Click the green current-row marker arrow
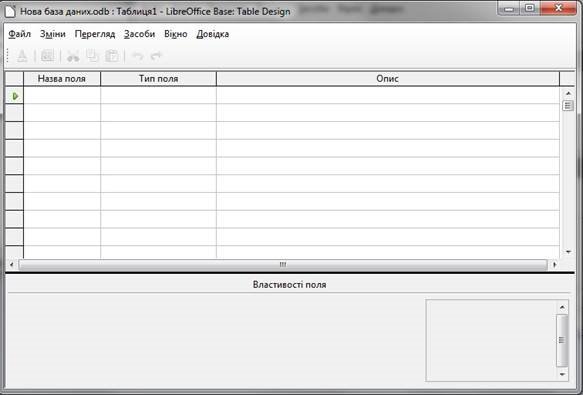 (x=15, y=96)
